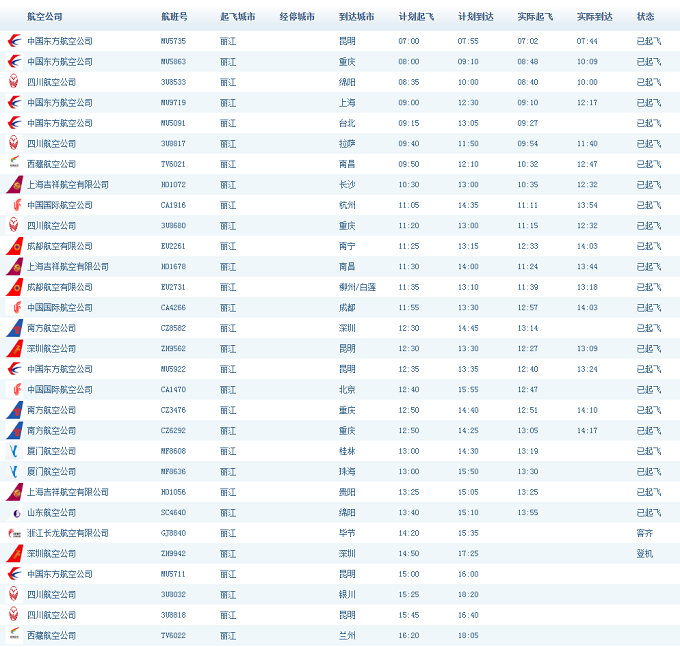
Task: Click the 到达城市 column header
Action: click(x=356, y=17)
